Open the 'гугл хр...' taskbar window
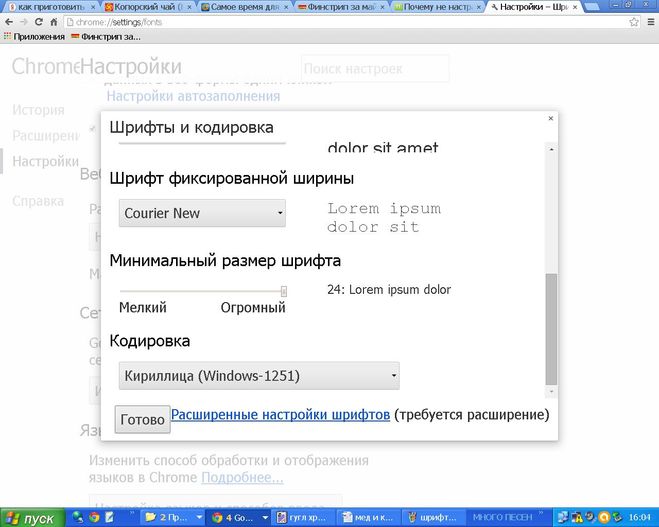659x527 pixels. [x=305, y=518]
